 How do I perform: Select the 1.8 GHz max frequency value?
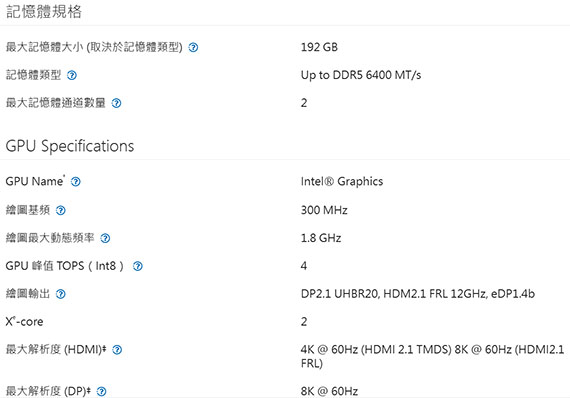[321, 238]
